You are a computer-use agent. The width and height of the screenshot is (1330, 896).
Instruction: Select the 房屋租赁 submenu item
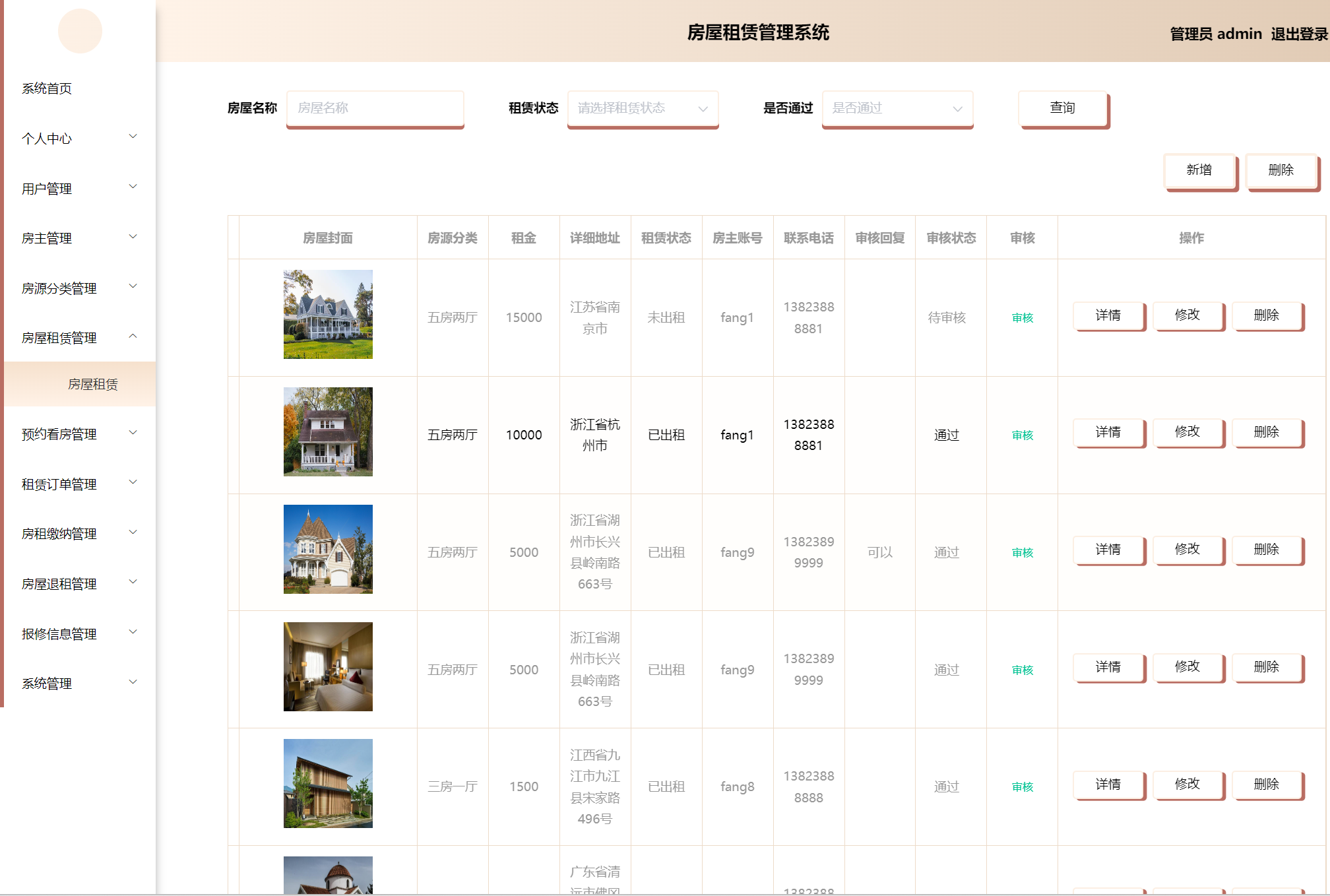[x=93, y=384]
